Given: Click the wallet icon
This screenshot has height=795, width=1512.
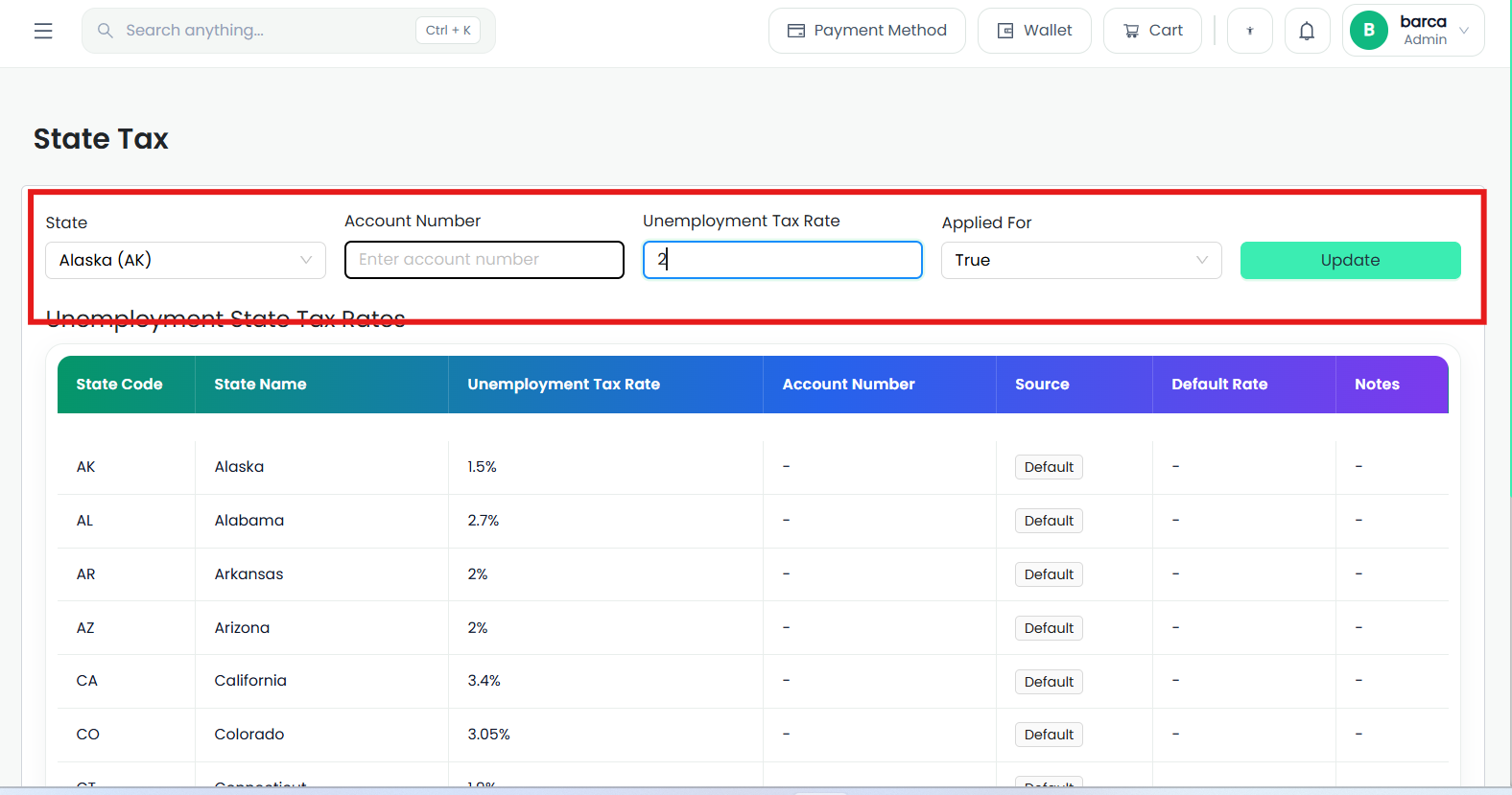Looking at the screenshot, I should coord(1005,31).
